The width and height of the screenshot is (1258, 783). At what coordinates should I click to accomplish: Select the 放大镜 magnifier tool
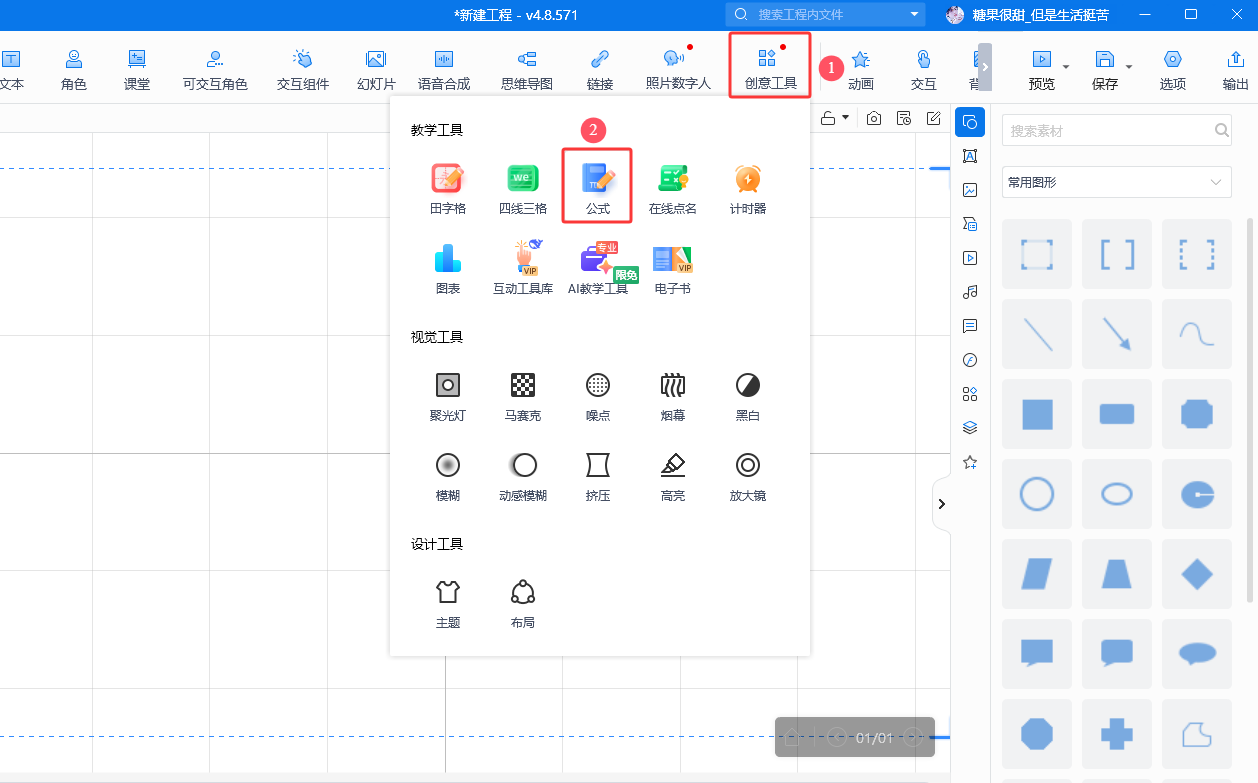pyautogui.click(x=747, y=473)
